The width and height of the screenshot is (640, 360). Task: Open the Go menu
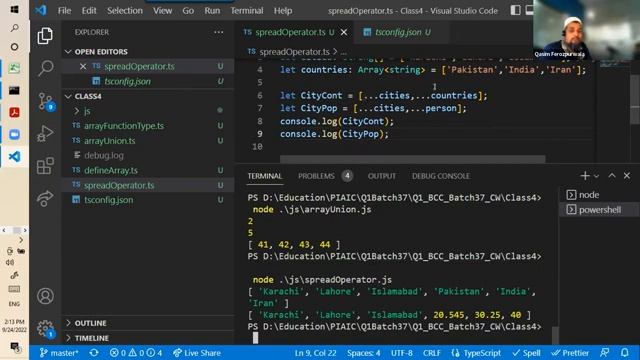coord(188,11)
